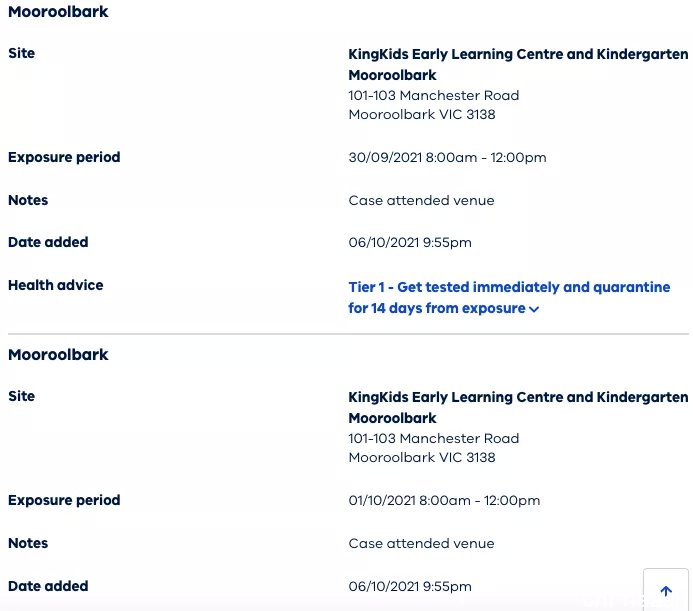Screen dimensions: 693x611
Task: Click the 'for 14 days from exposure' text
Action: [437, 308]
